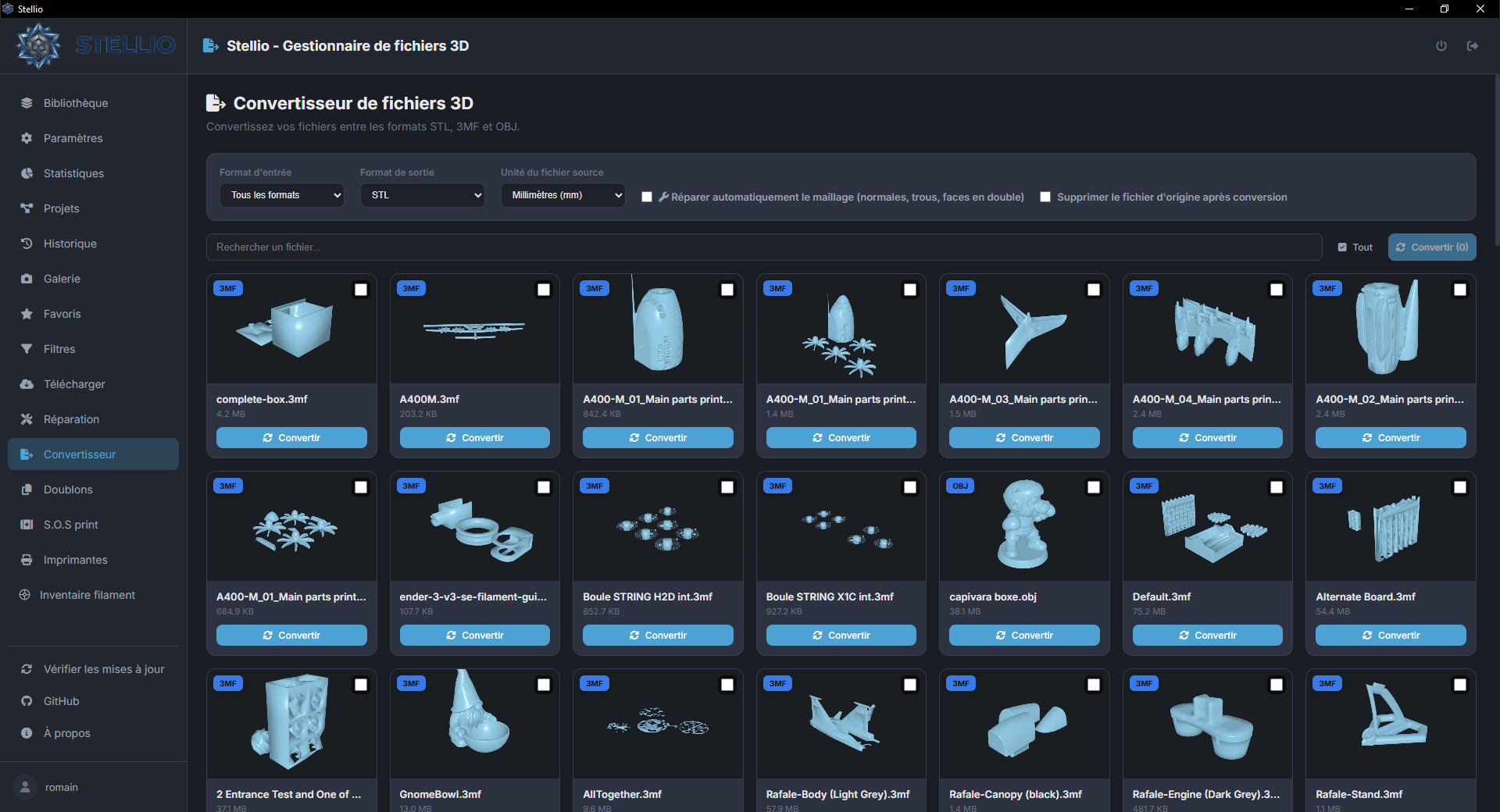Image resolution: width=1500 pixels, height=812 pixels.
Task: Click the Rafale-Stand.3mf model thumbnail
Action: (1391, 724)
